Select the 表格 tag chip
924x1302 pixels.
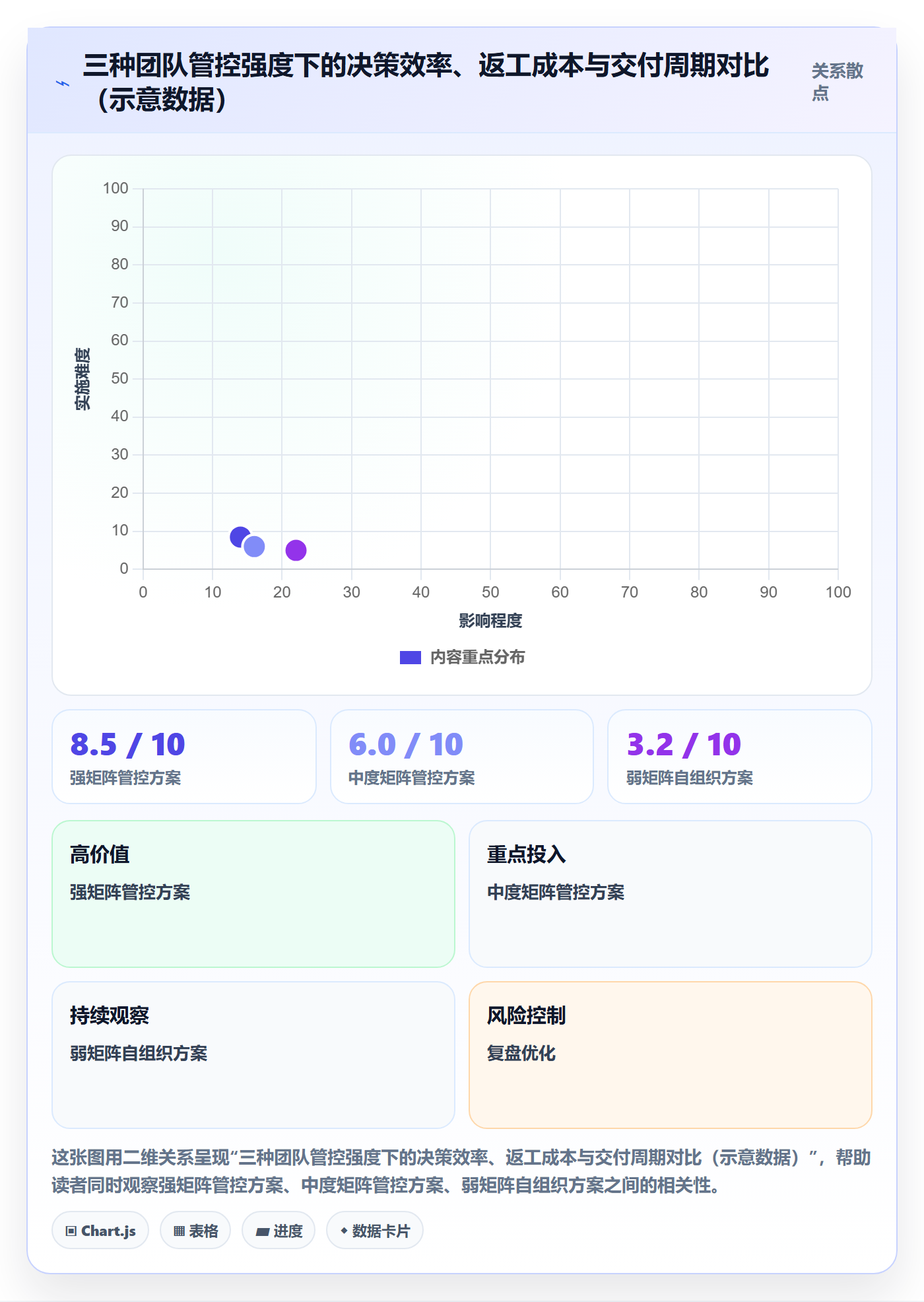(195, 1231)
